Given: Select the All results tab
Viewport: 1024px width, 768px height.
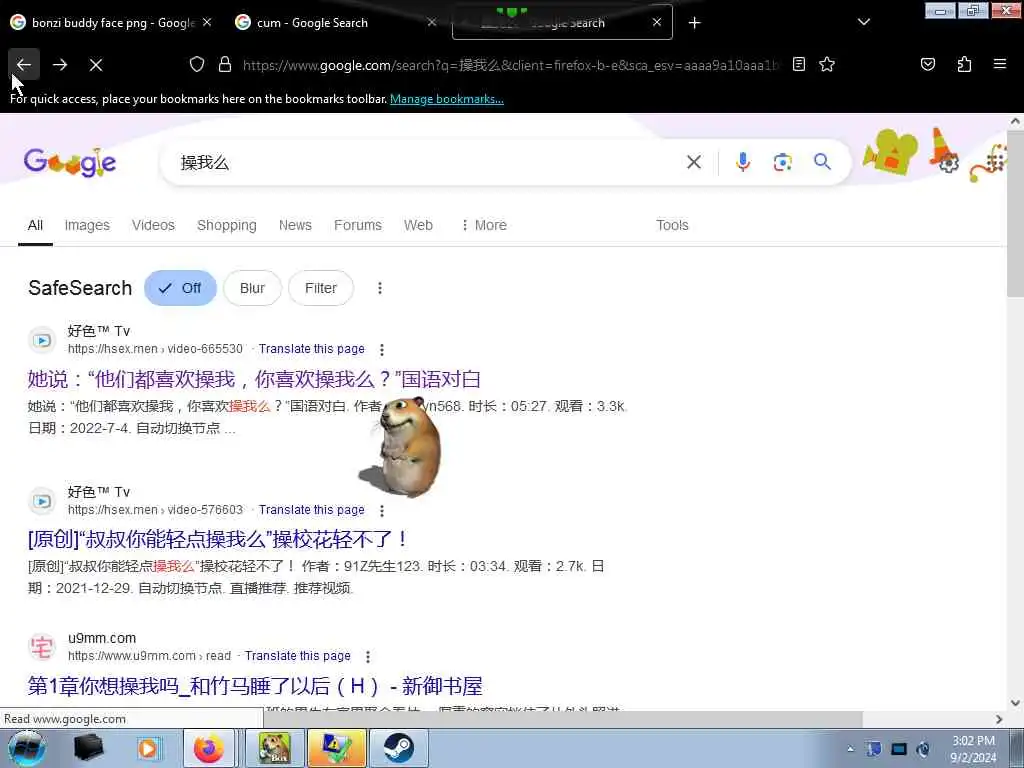Looking at the screenshot, I should pos(35,225).
